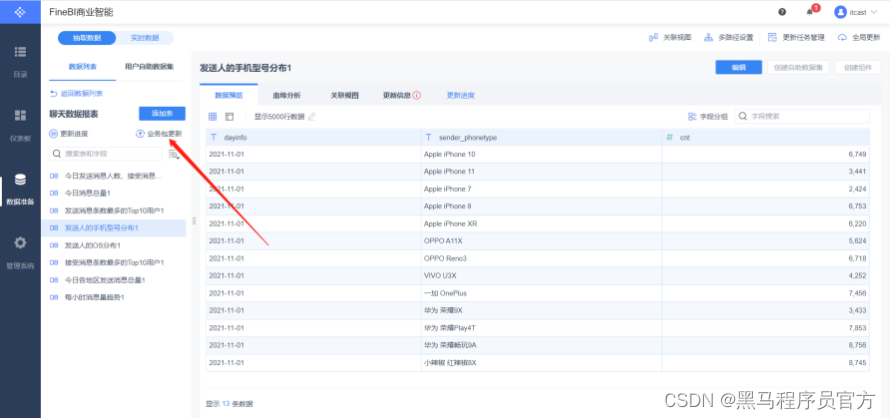Image resolution: width=891 pixels, height=419 pixels.
Task: Click the cnt column header
Action: 766,138
